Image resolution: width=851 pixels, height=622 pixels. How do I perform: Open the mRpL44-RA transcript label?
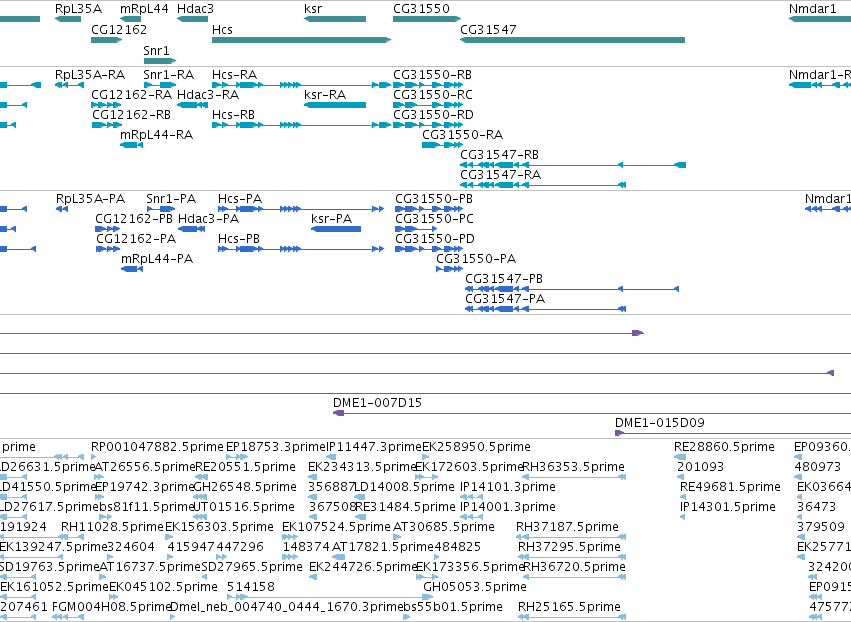coord(156,135)
